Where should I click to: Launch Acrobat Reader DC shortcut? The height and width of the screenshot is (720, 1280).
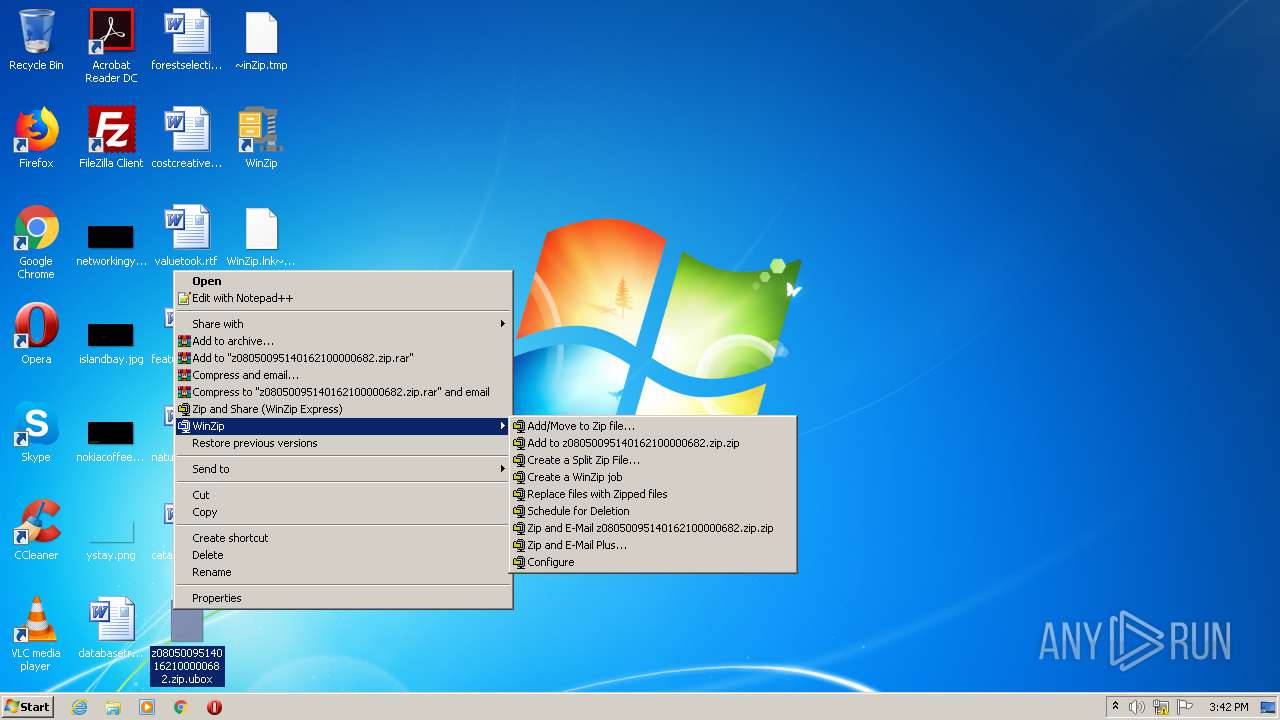tap(111, 46)
